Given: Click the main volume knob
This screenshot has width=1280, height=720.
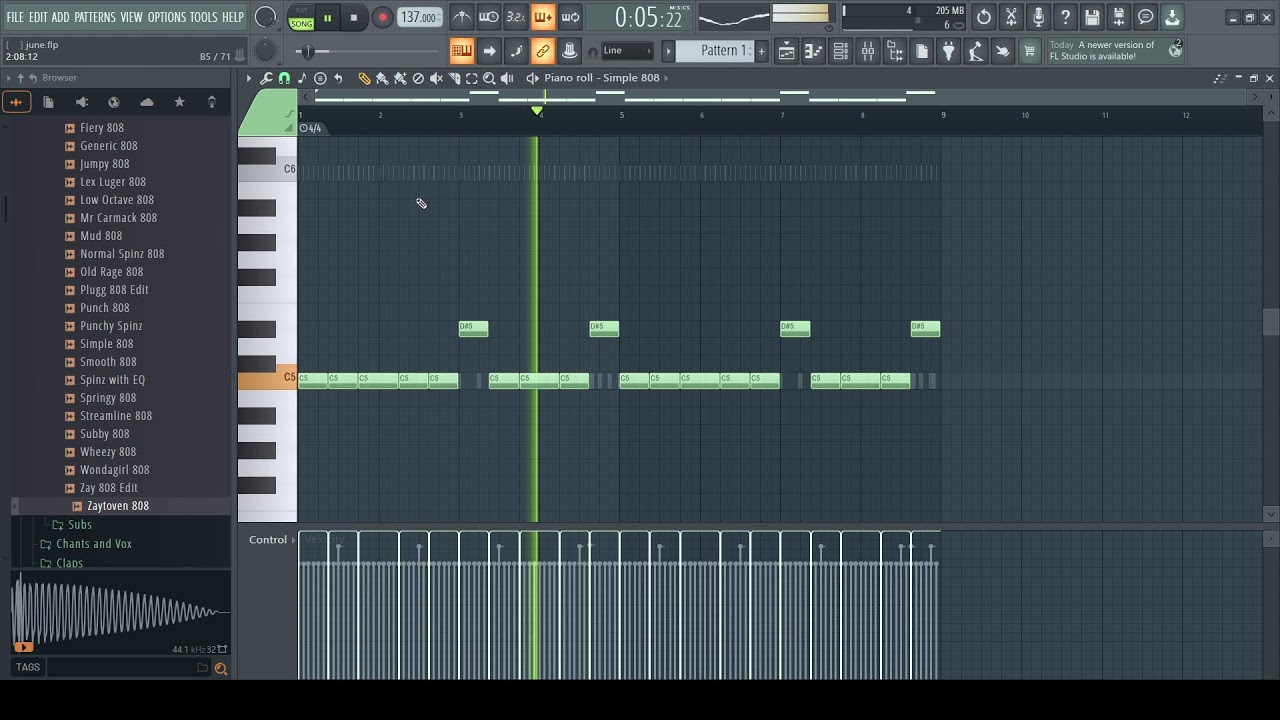Looking at the screenshot, I should (x=266, y=17).
